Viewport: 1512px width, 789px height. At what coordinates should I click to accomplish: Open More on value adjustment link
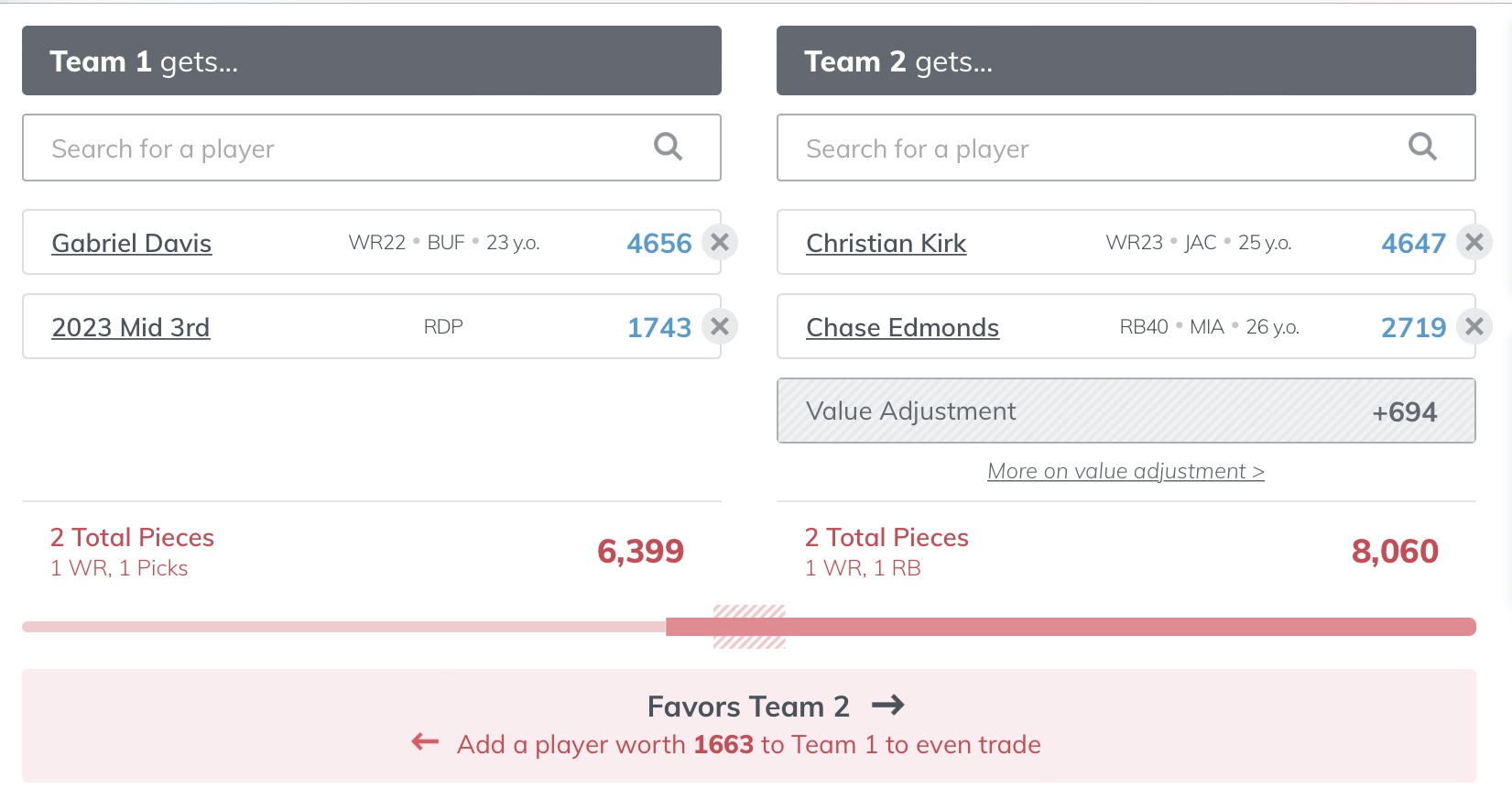(x=1126, y=471)
